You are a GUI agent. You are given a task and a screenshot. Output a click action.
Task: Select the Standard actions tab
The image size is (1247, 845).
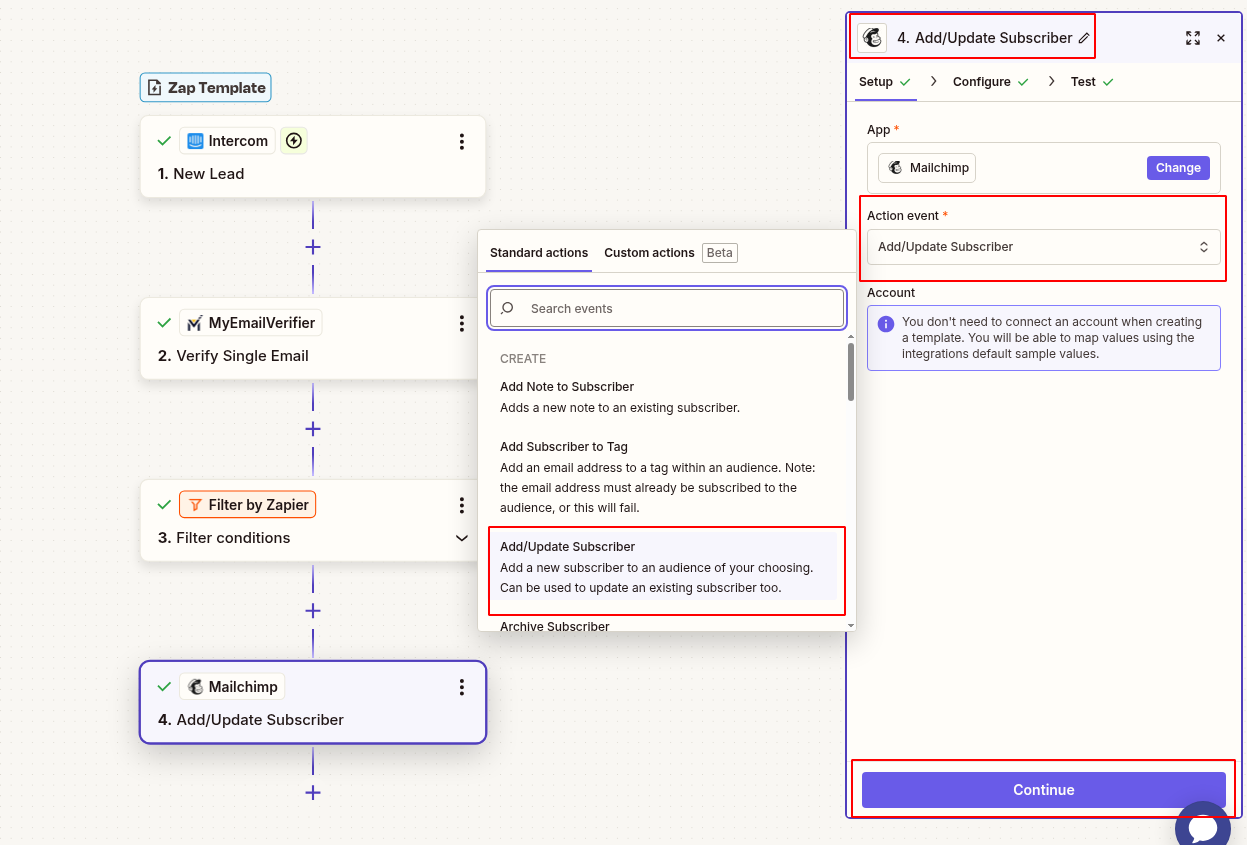[538, 253]
